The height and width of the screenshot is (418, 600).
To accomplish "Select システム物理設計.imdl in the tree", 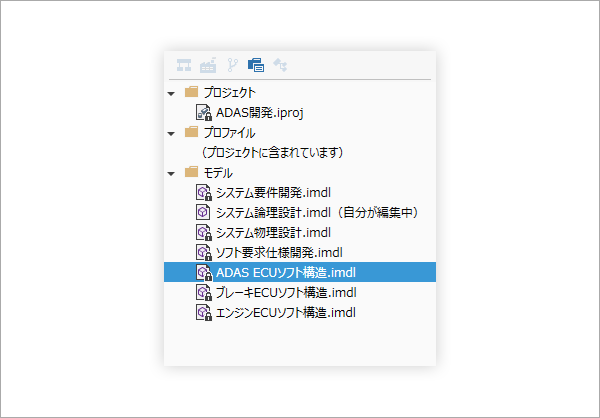I will [273, 232].
